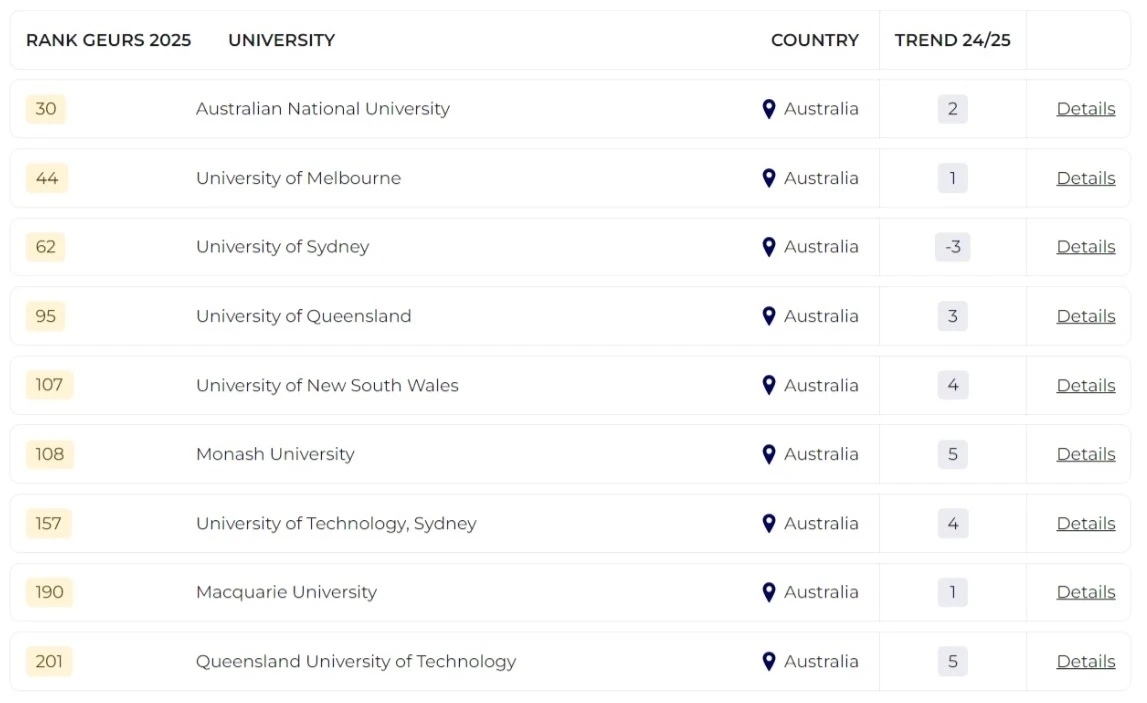
Task: Click rank badge 201
Action: coord(49,661)
